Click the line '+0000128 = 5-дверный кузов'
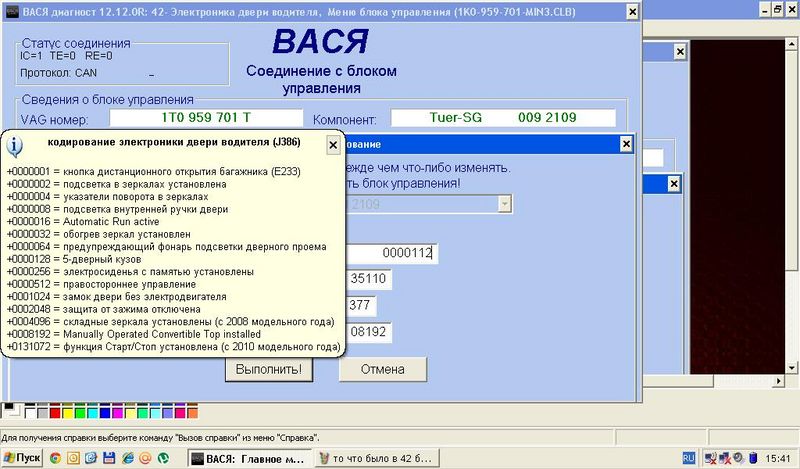Screen dimensions: 800x469 point(74,259)
